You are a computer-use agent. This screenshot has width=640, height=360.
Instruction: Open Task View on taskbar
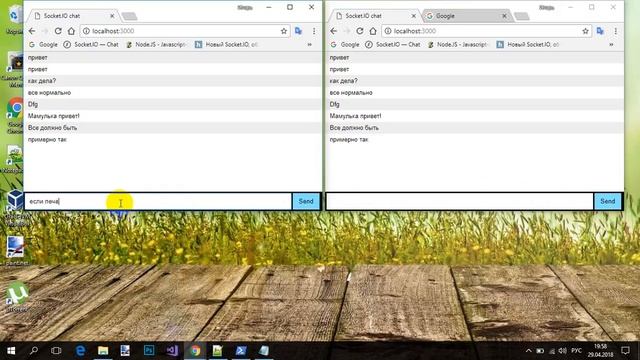[x=56, y=351]
